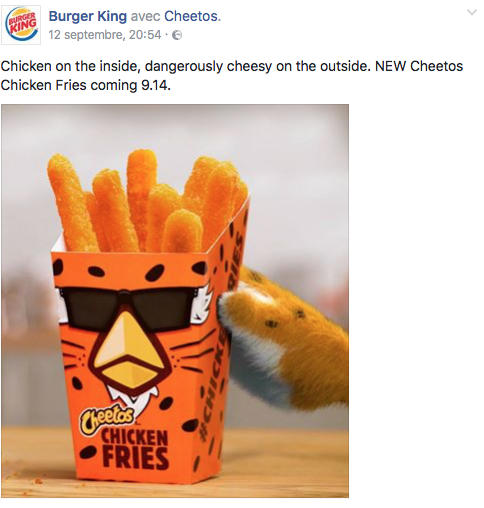Click the Cheetos logo on the box
Image resolution: width=484 pixels, height=508 pixels.
tap(107, 419)
